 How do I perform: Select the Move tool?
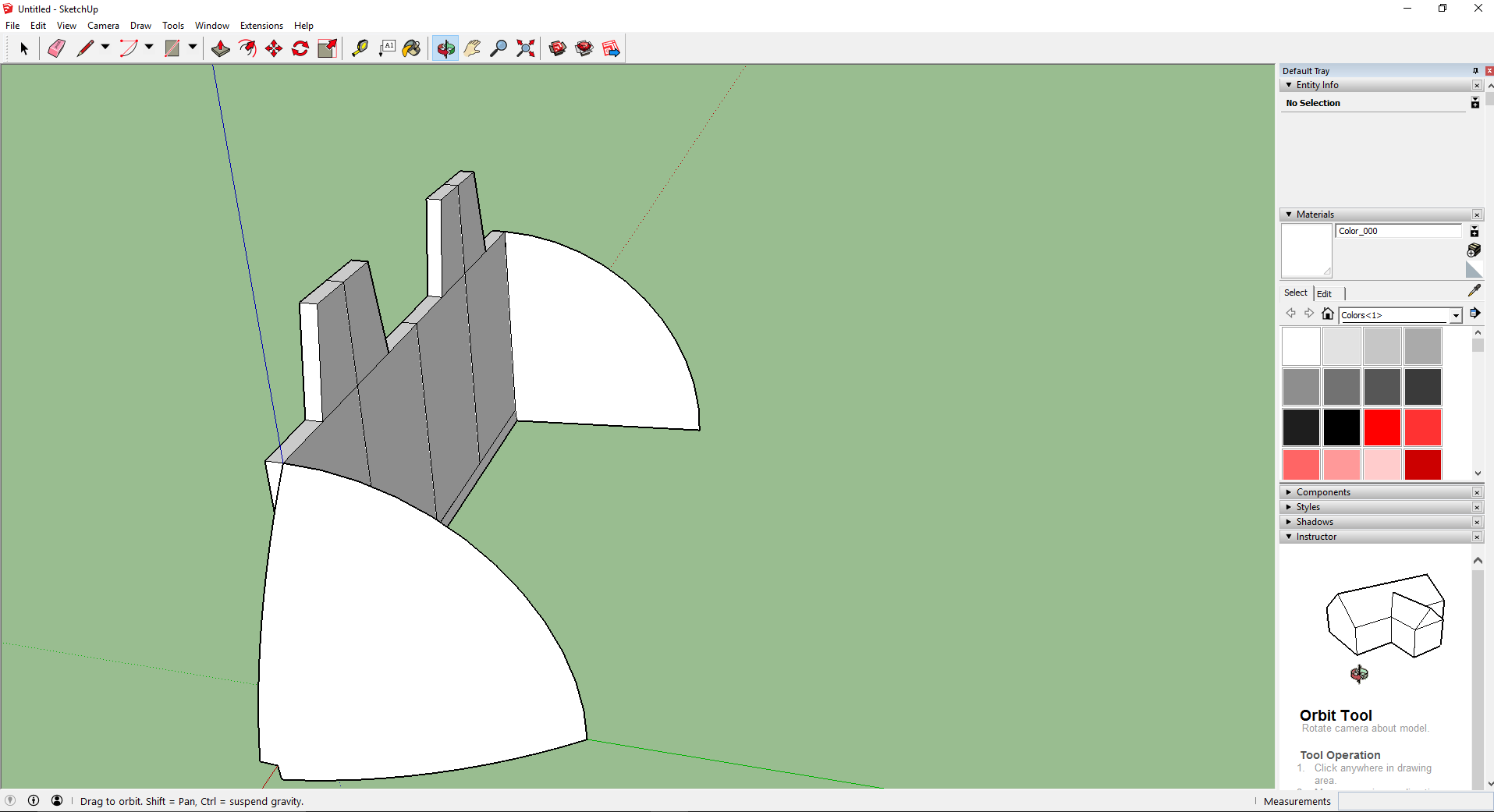[x=274, y=48]
